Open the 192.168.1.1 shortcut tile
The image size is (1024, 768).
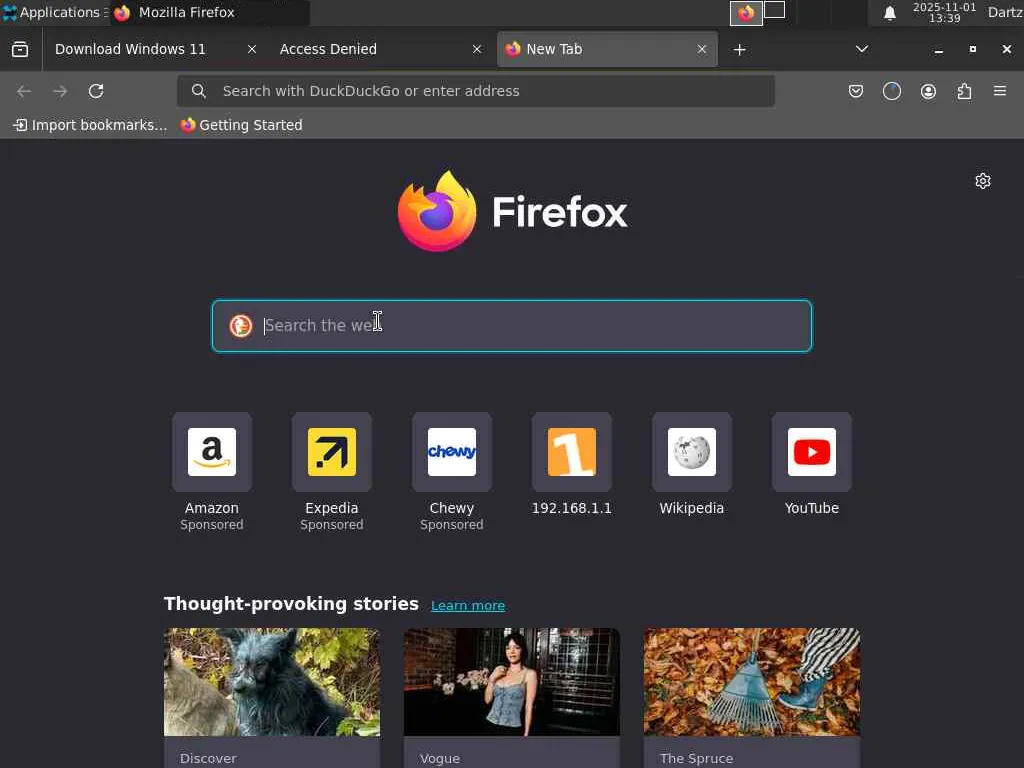[x=571, y=452]
